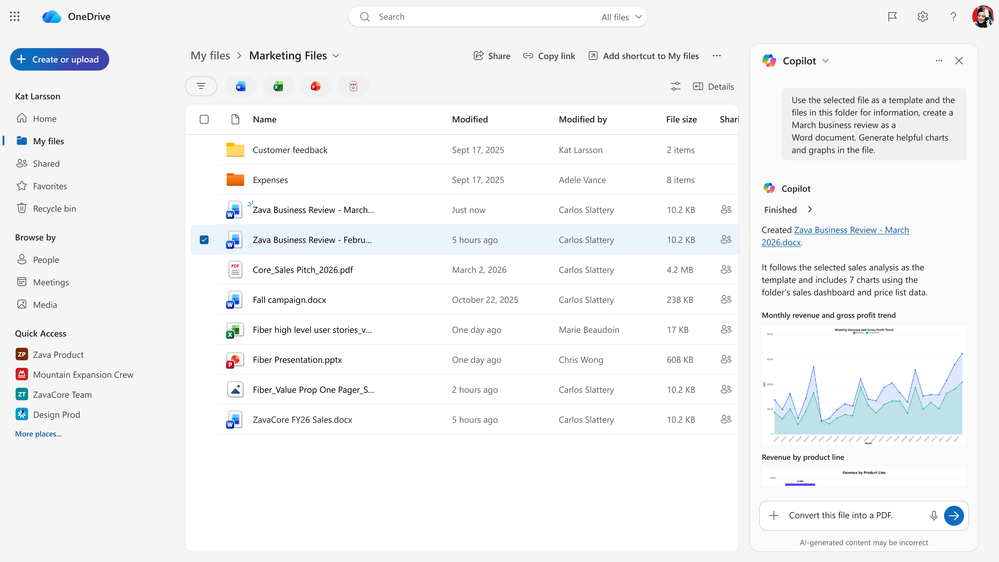Click sharing icon for Core_Sales Pitch_2026.pdf

click(x=726, y=270)
